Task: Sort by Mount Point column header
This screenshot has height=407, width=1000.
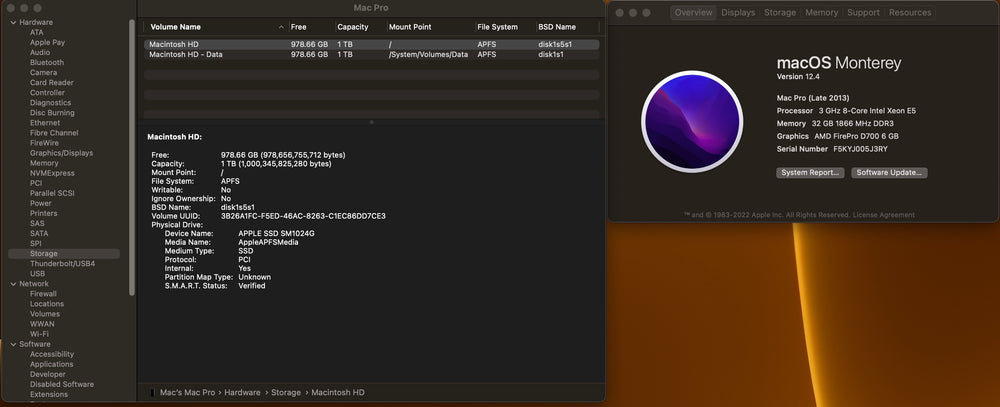Action: [x=410, y=27]
